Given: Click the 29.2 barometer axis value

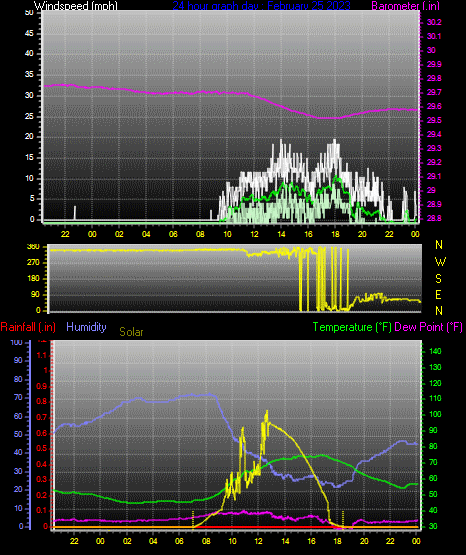Looking at the screenshot, I should pos(434,162).
